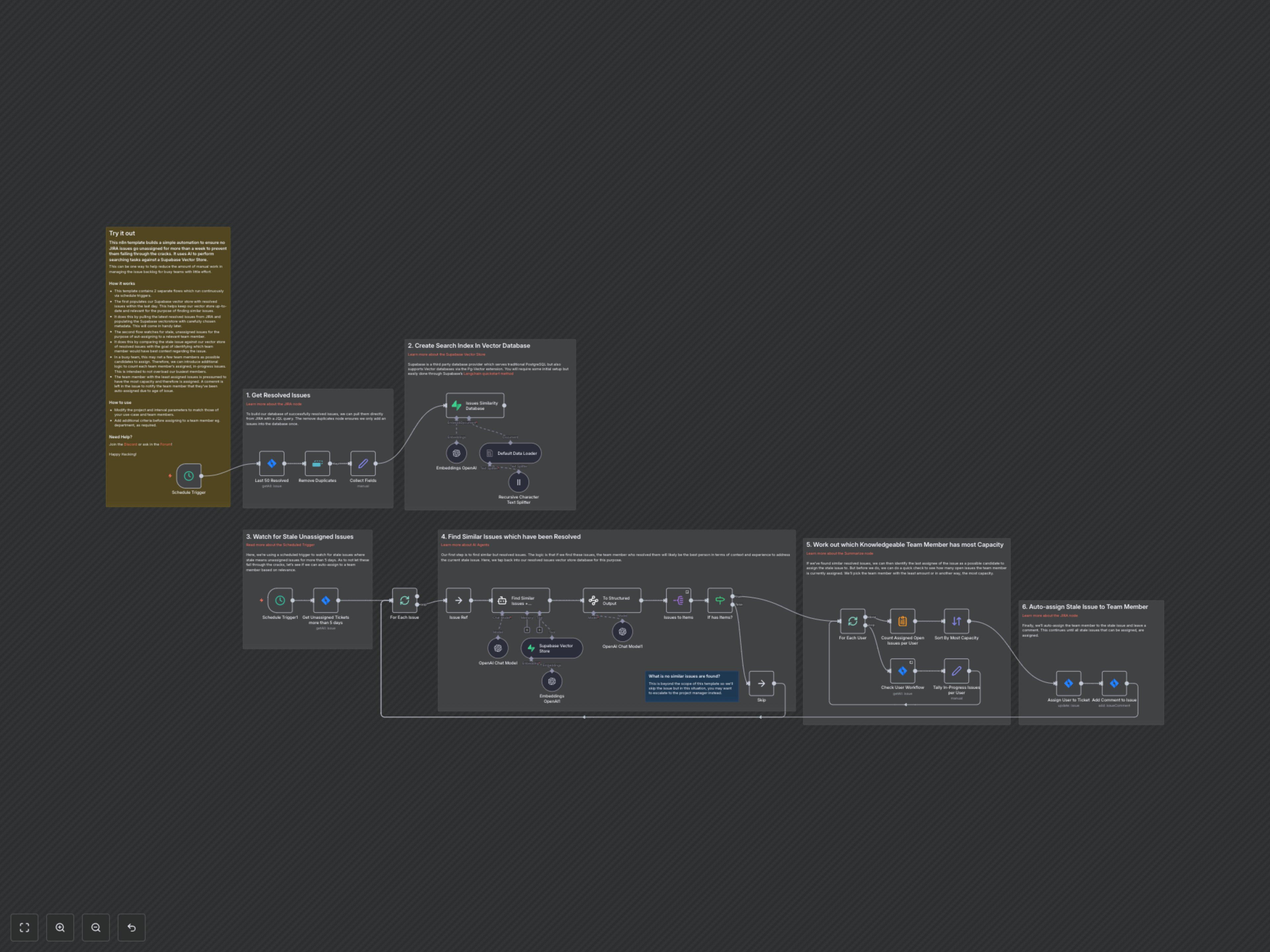This screenshot has width=1270, height=952.
Task: Select the Last 50 Resolved JIRA node
Action: point(272,463)
